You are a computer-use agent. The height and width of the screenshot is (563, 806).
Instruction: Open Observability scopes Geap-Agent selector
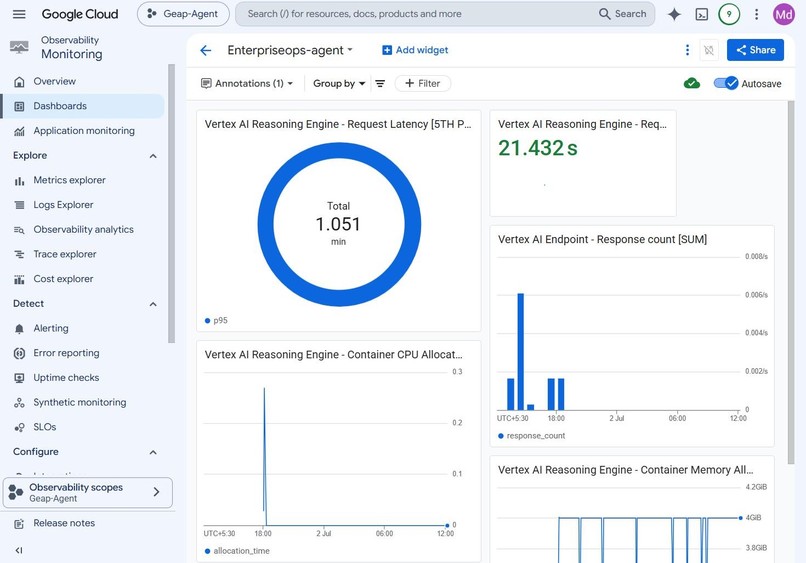(88, 493)
